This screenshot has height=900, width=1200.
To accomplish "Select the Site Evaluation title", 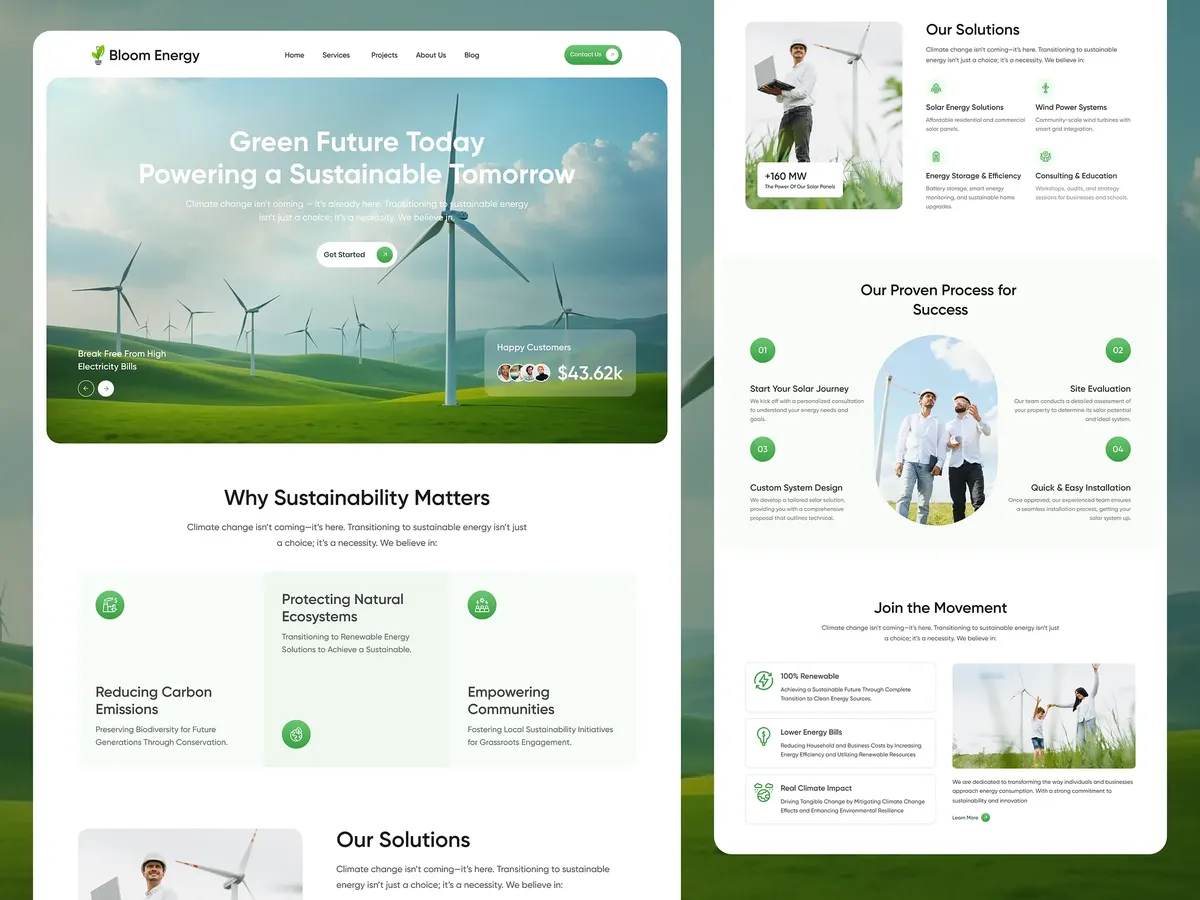I will (1100, 389).
